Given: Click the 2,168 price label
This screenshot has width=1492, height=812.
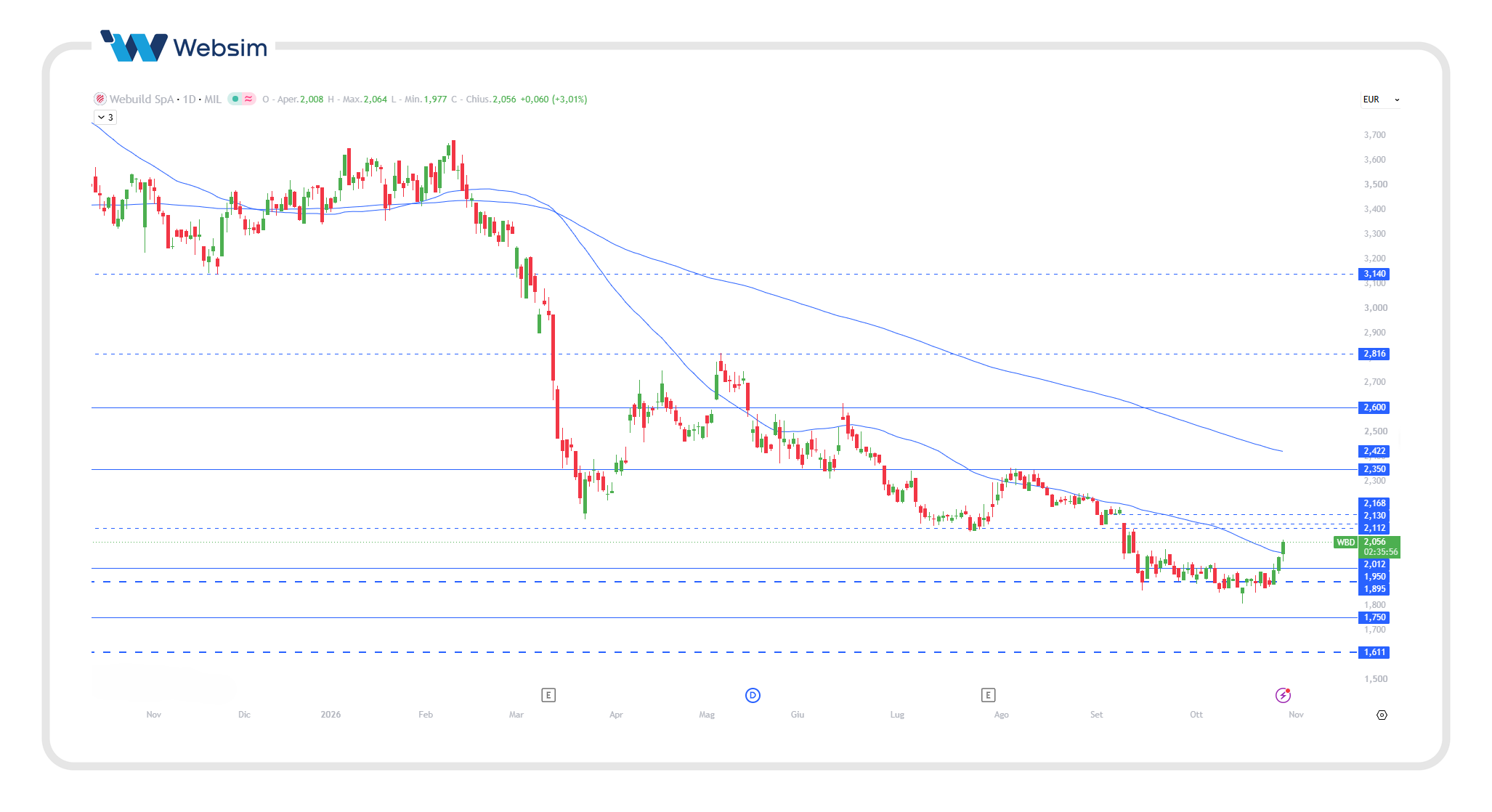Looking at the screenshot, I should pos(1374,503).
